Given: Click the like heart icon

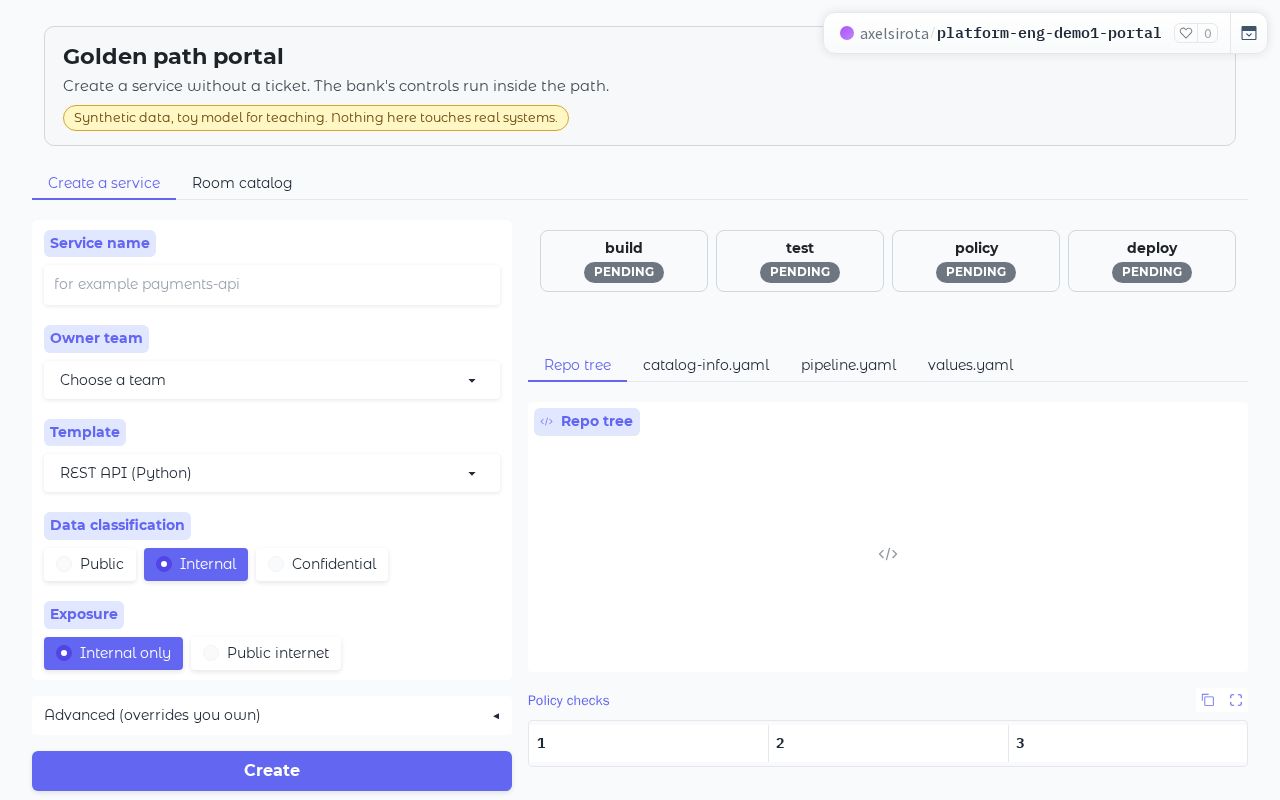Looking at the screenshot, I should point(1186,33).
